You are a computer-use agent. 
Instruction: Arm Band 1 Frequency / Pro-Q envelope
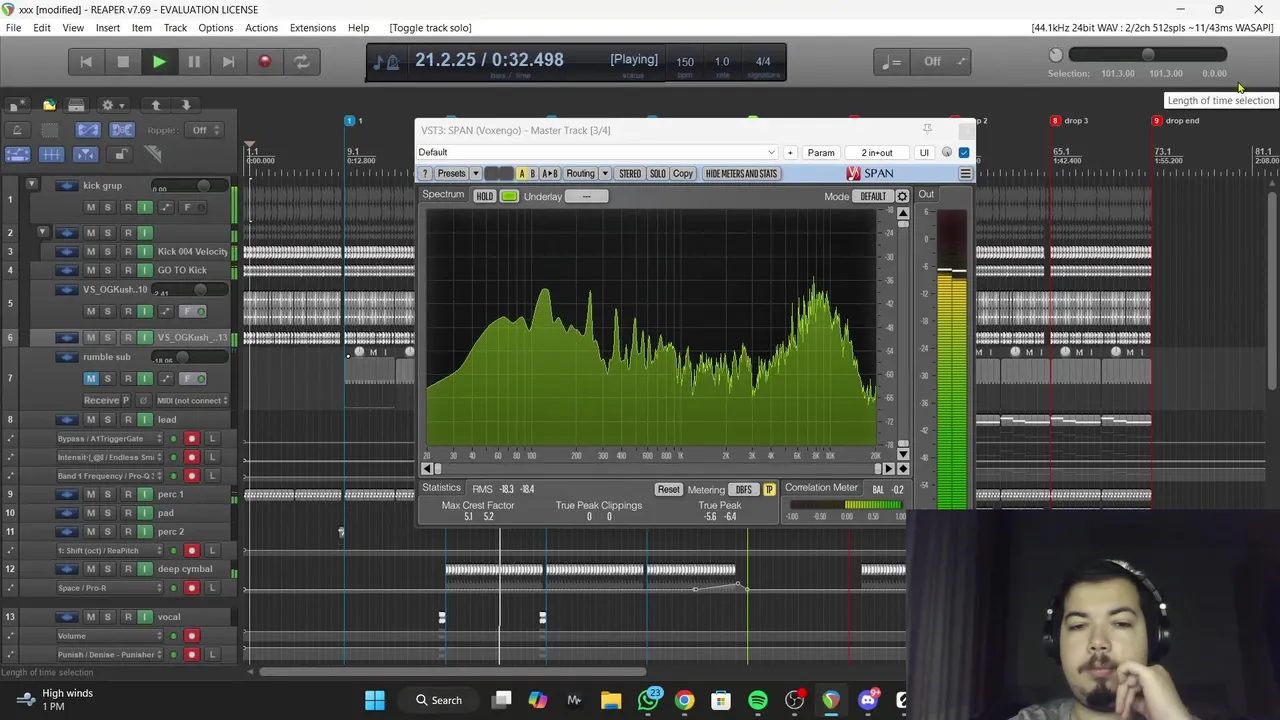point(192,476)
